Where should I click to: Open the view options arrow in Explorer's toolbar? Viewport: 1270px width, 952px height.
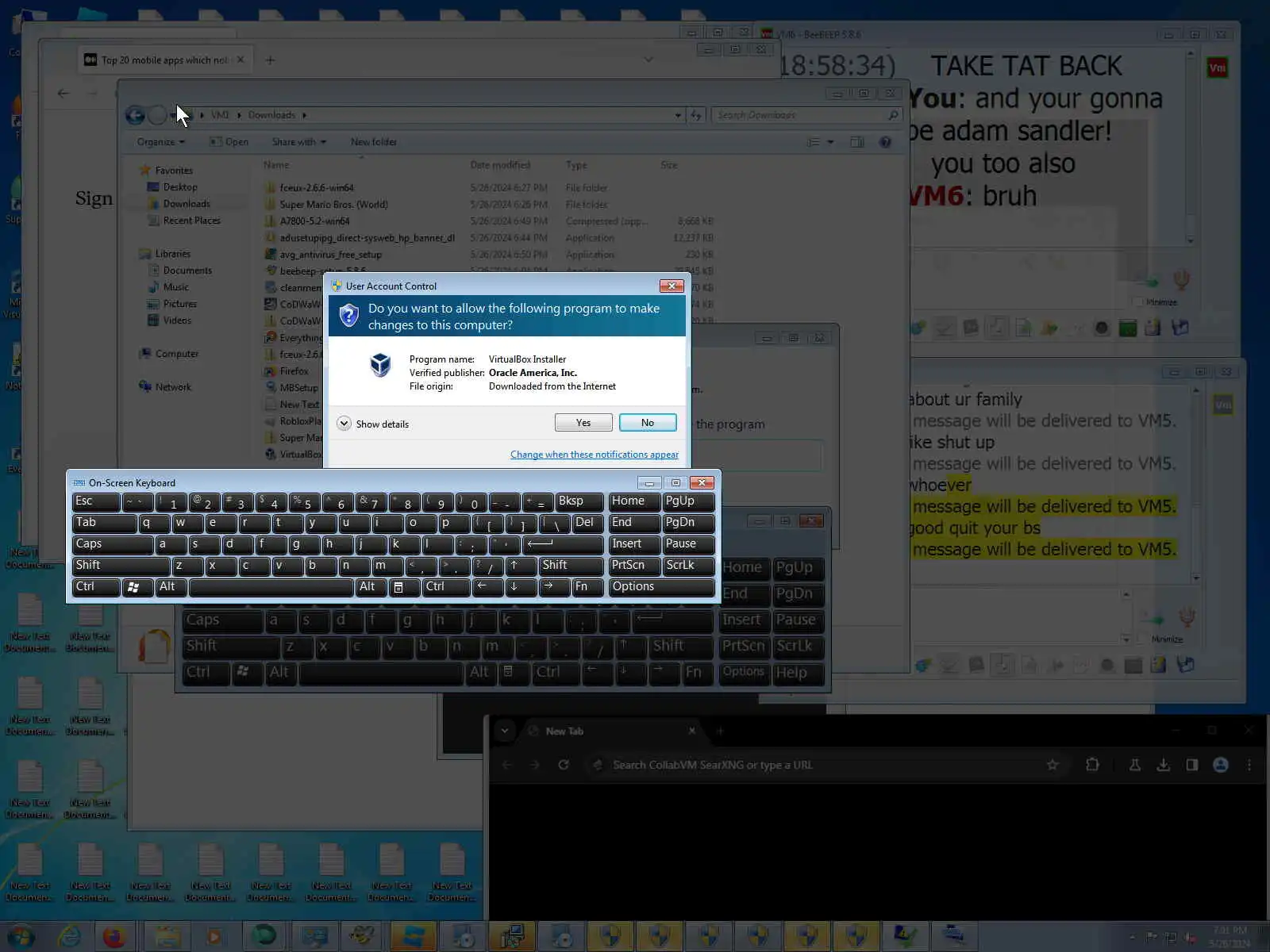(831, 142)
